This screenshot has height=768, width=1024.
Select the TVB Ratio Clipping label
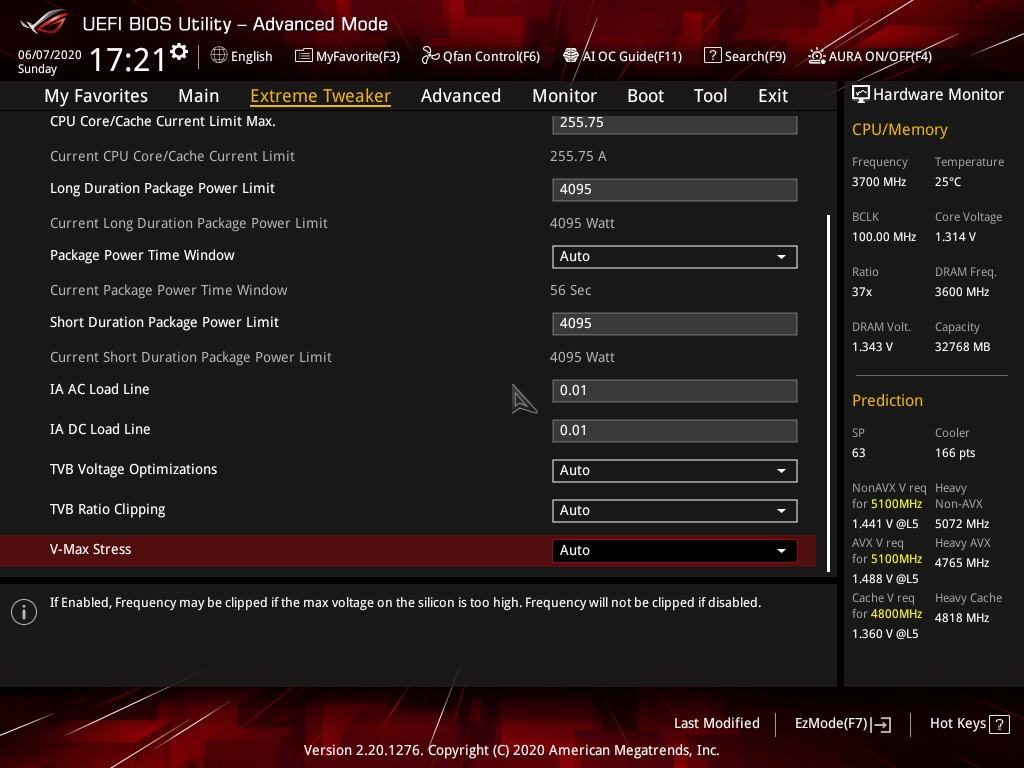tap(108, 509)
